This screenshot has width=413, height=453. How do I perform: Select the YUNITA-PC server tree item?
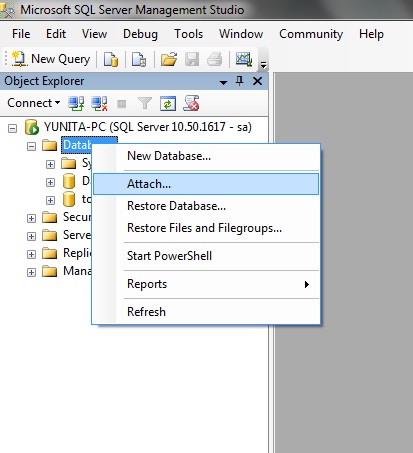click(148, 127)
